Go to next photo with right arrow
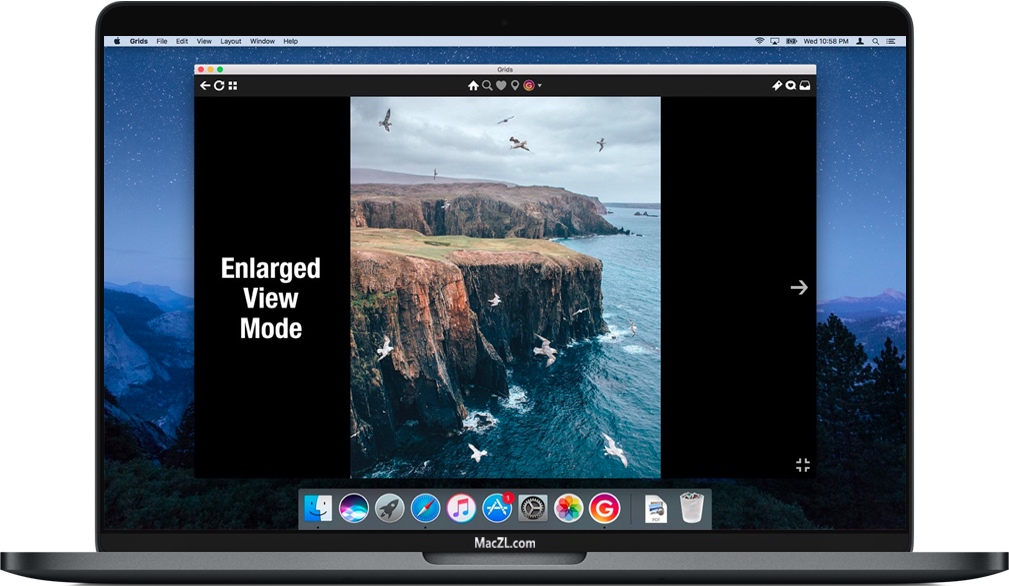 tap(798, 288)
